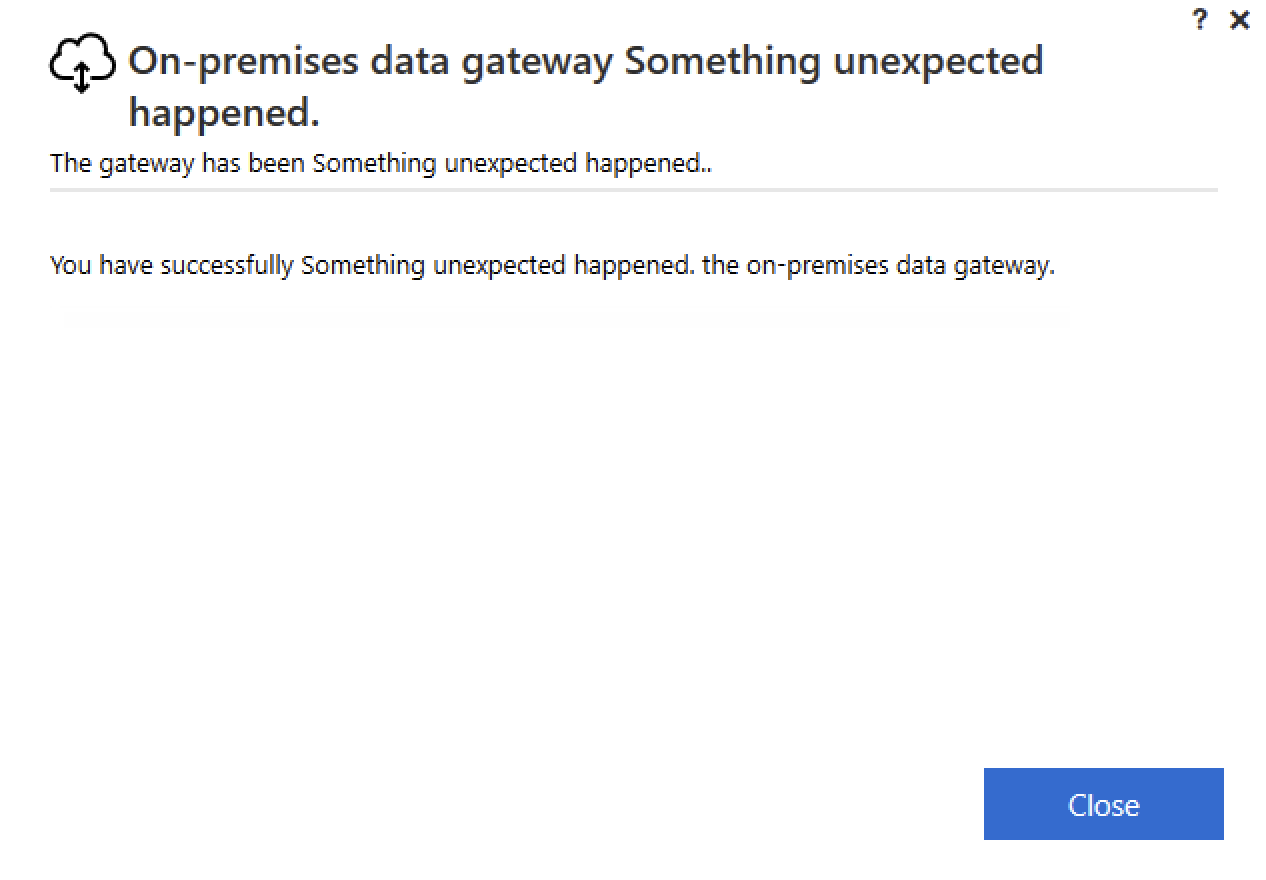Click the help question mark icon

1200,20
